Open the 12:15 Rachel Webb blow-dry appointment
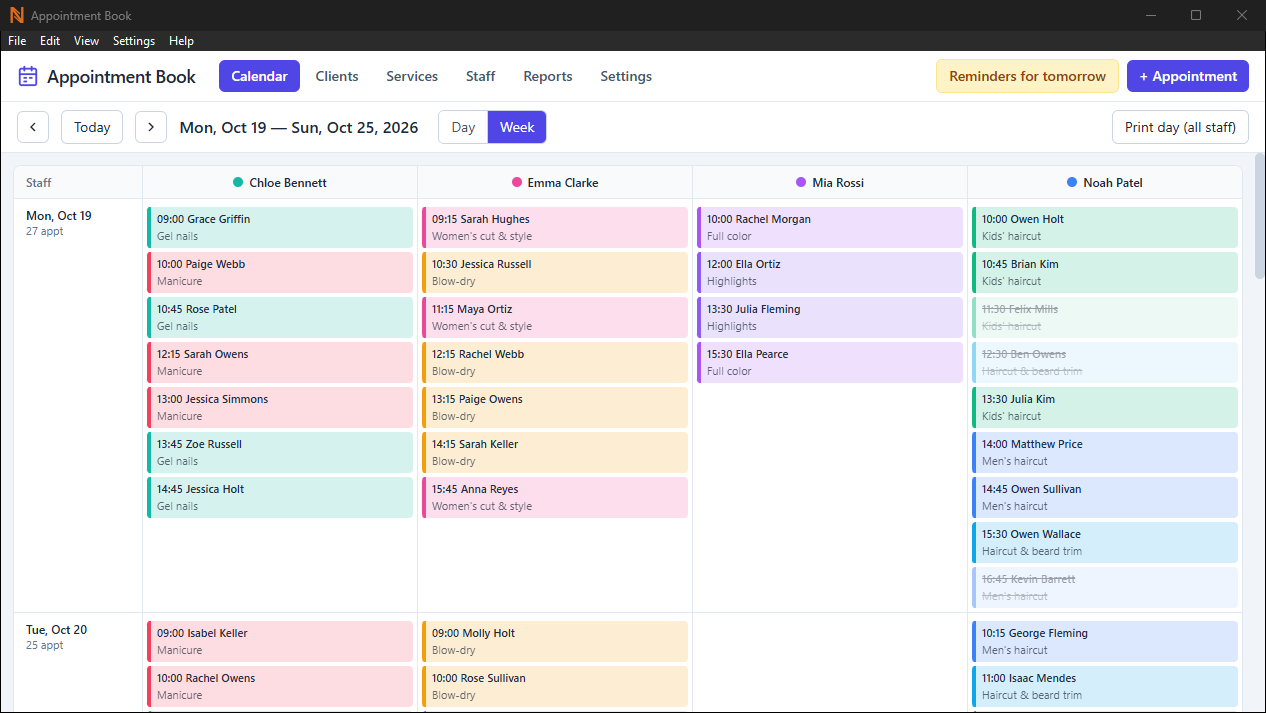Viewport: 1266px width, 713px height. click(x=555, y=362)
